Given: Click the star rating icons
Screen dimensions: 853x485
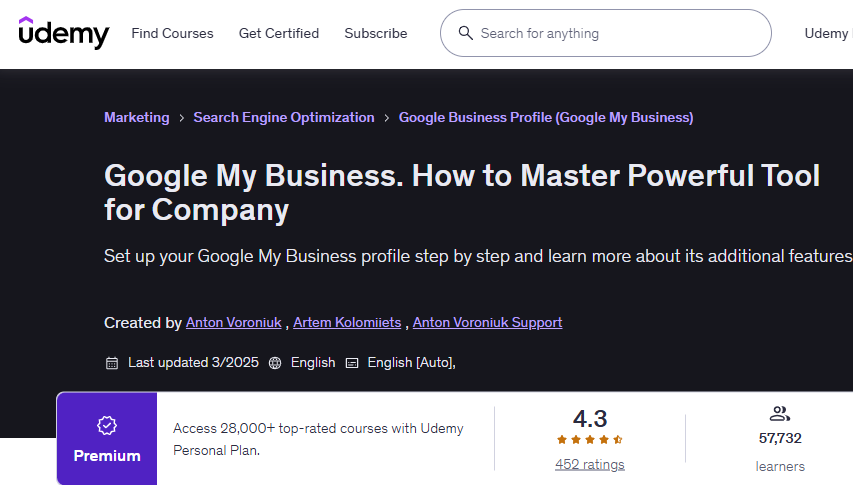Looking at the screenshot, I should click(590, 439).
